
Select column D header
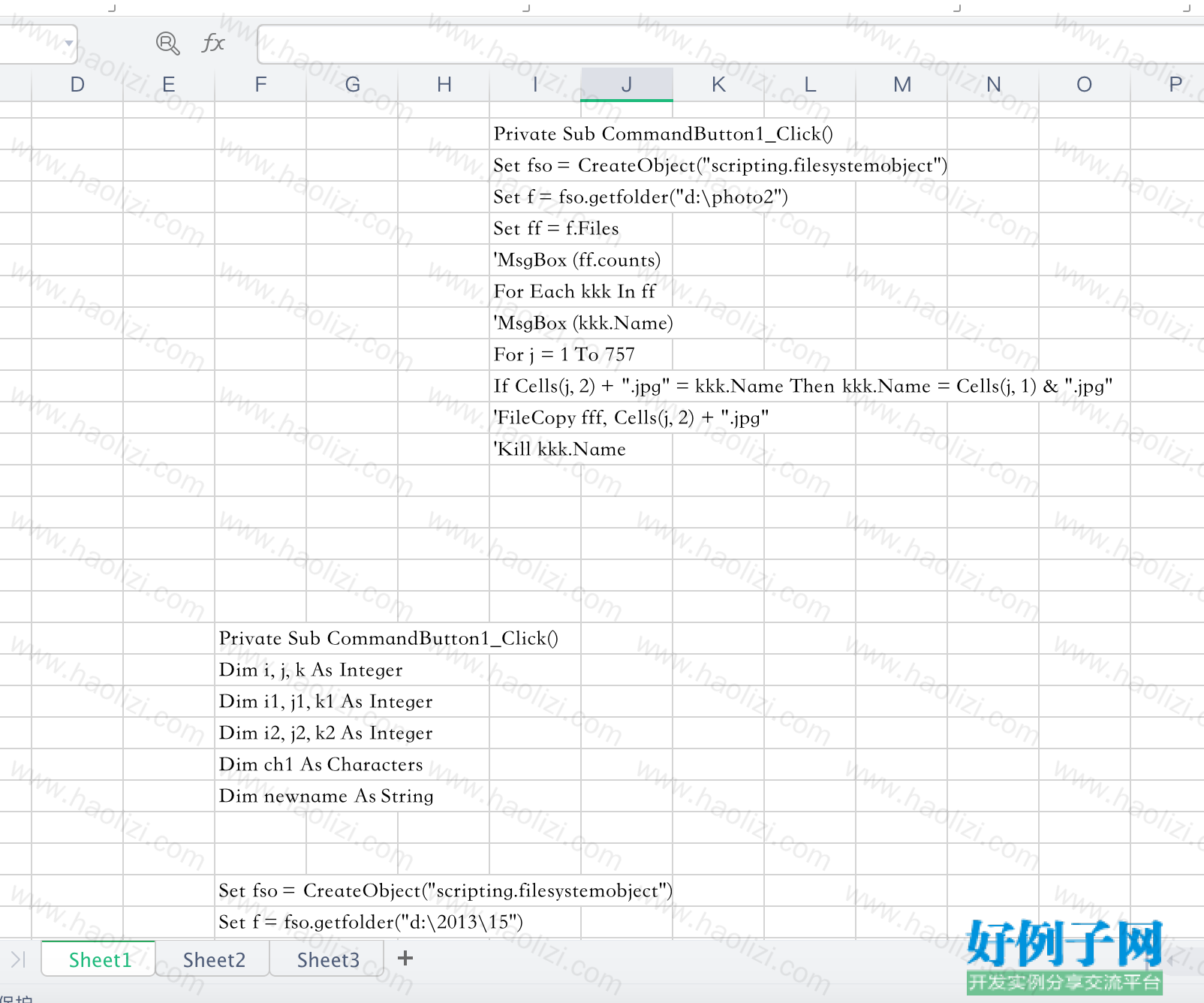click(77, 85)
